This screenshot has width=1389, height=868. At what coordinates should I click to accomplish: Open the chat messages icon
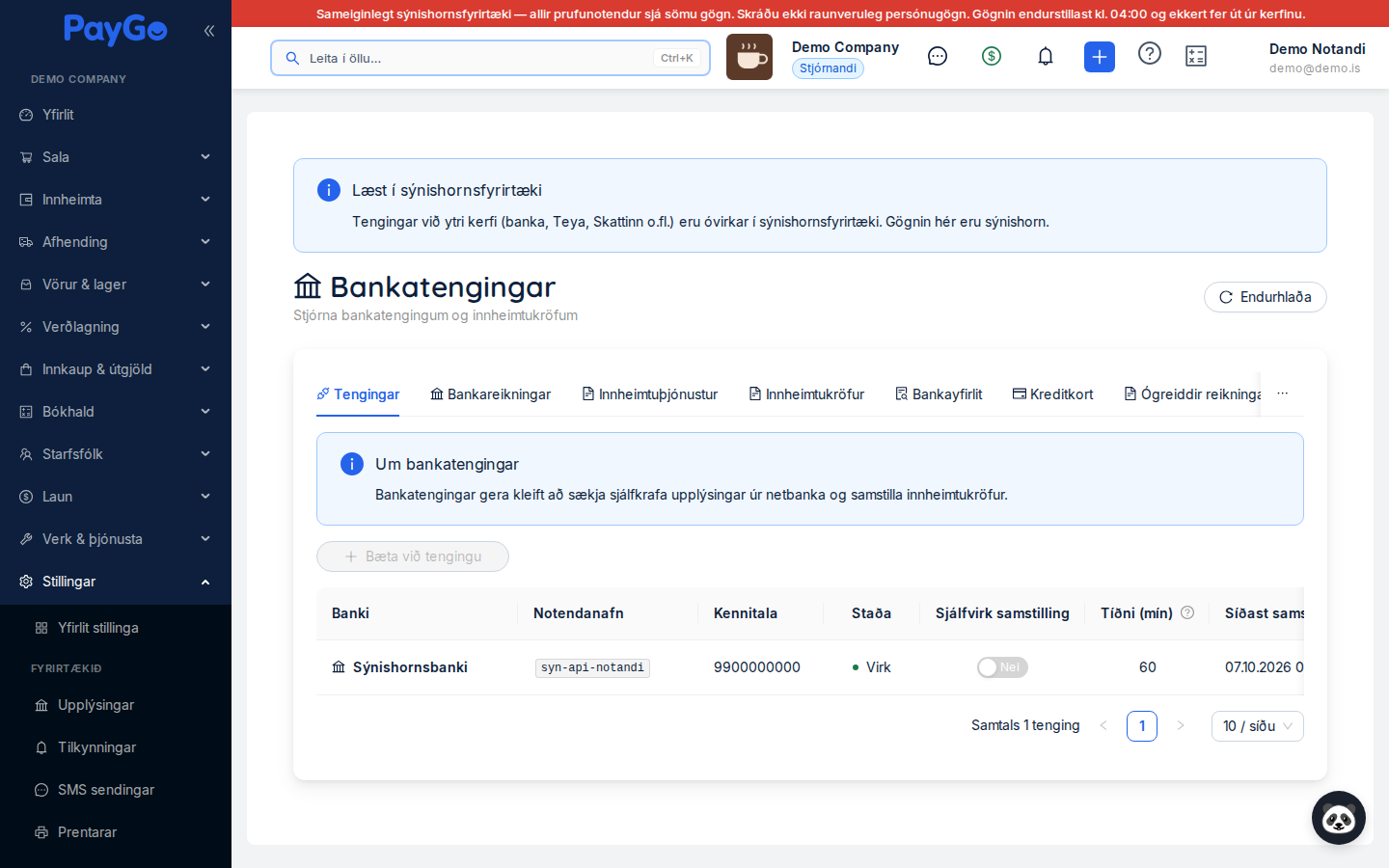(x=938, y=57)
